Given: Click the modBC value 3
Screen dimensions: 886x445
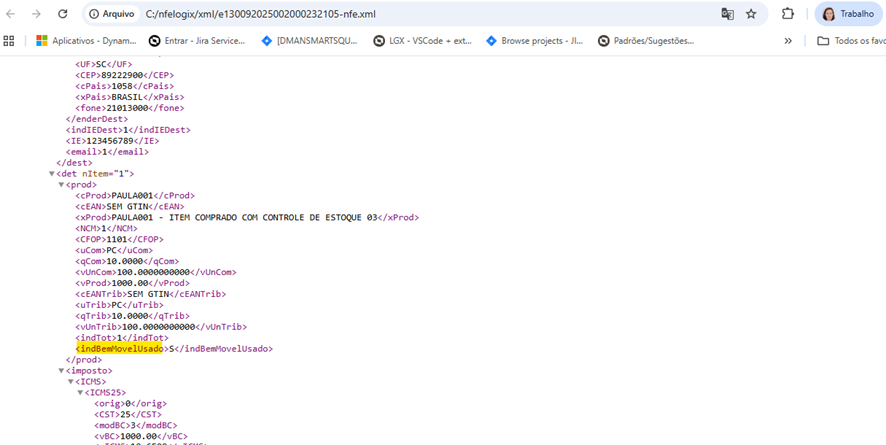Looking at the screenshot, I should (x=133, y=426).
